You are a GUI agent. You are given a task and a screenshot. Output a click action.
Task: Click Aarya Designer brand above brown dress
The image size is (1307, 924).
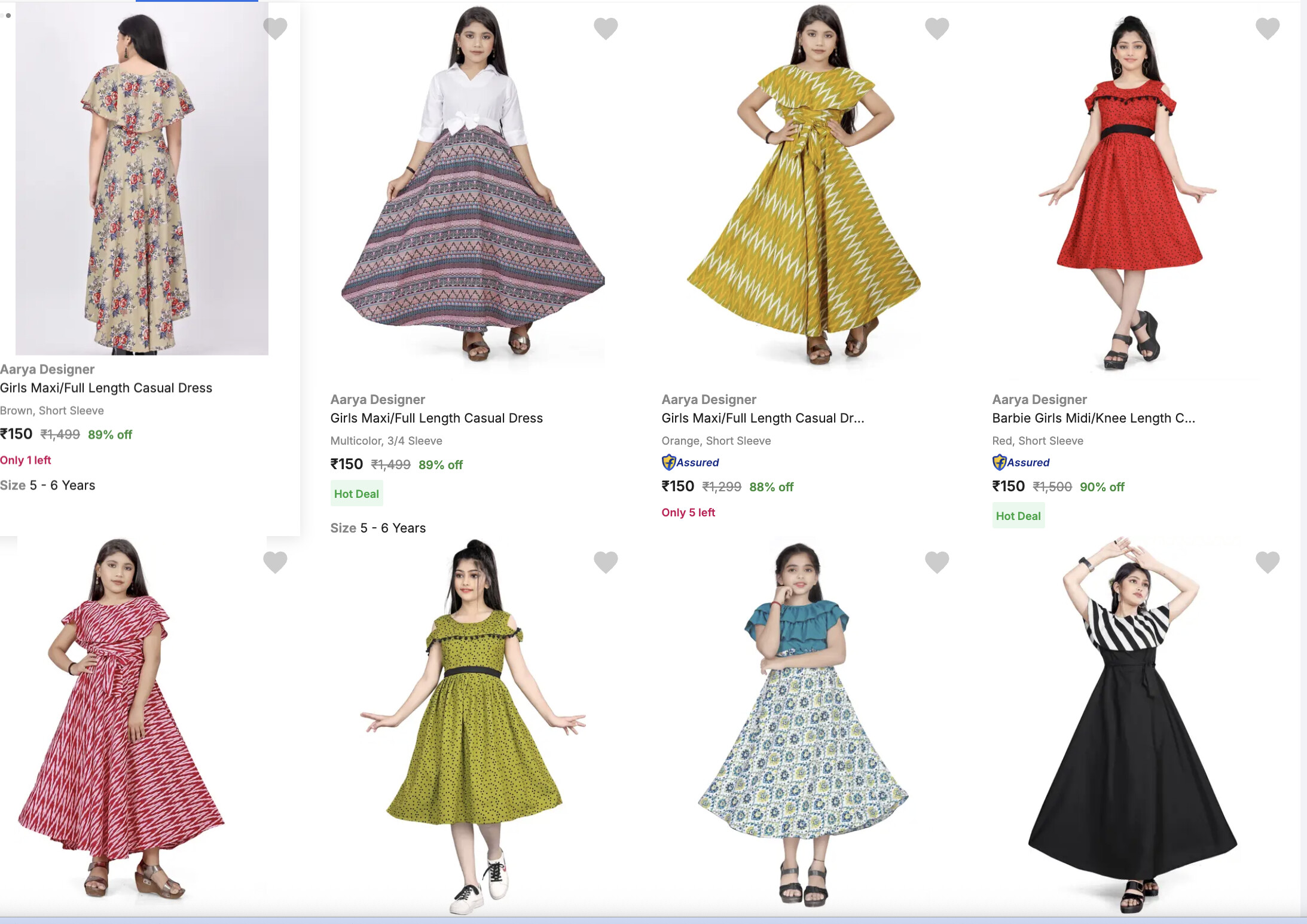point(47,369)
